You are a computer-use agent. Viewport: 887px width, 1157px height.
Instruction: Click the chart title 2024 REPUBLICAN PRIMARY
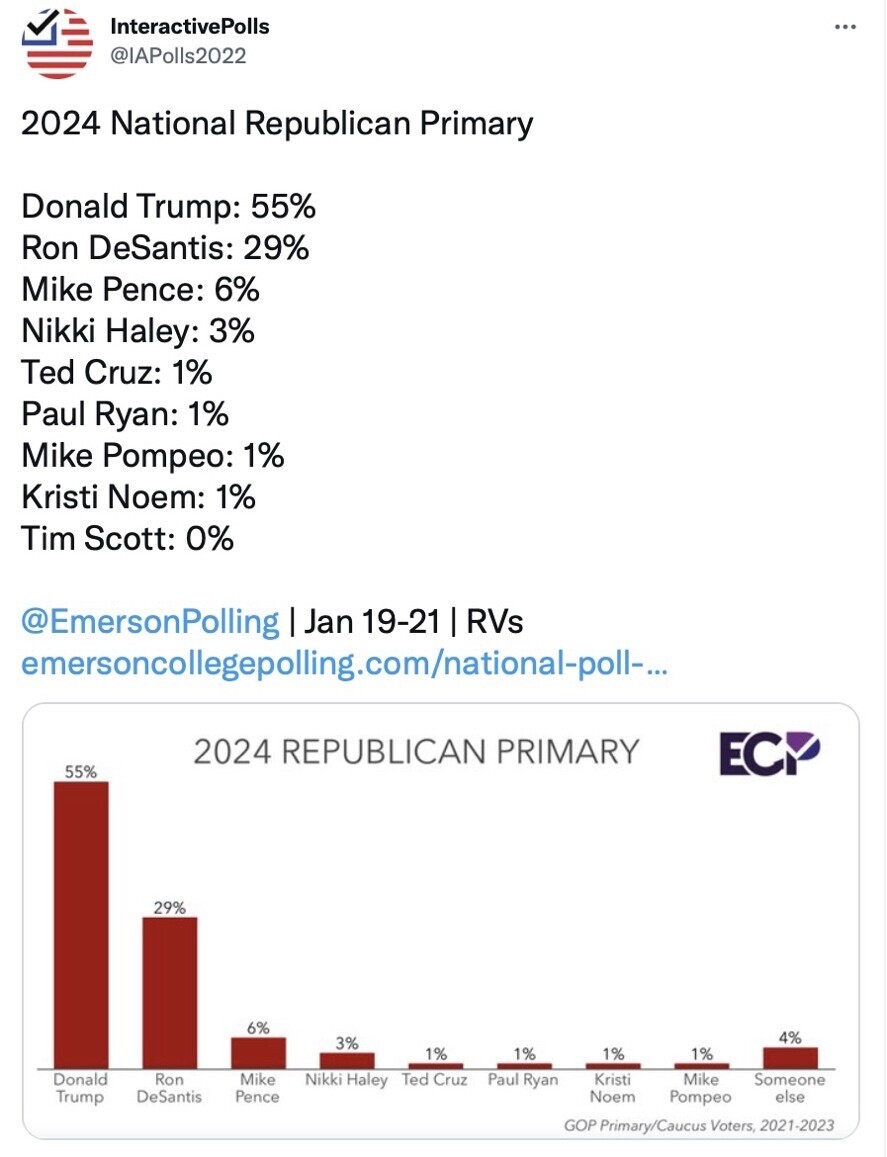[x=416, y=752]
